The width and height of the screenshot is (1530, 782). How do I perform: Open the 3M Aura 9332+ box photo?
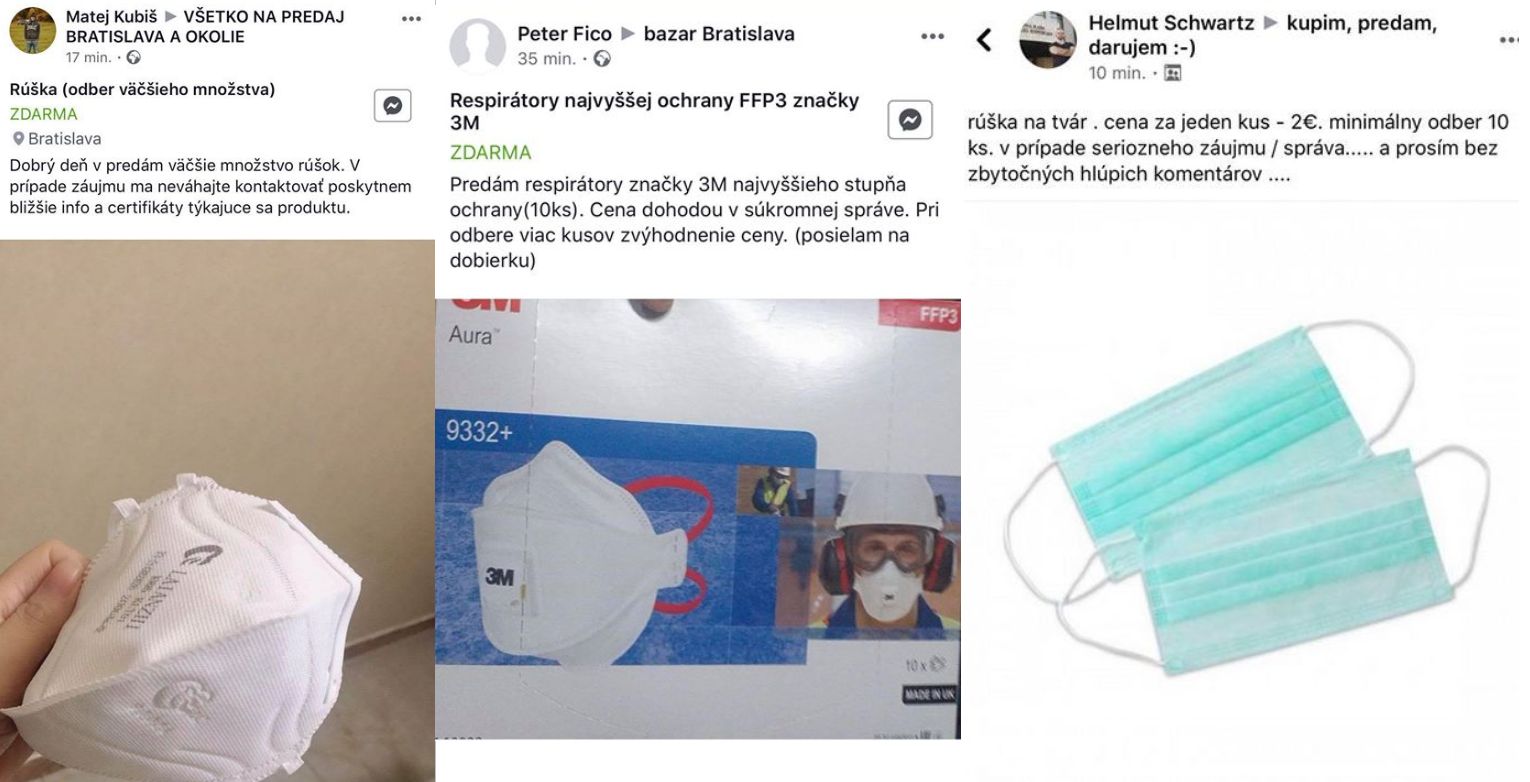tap(698, 519)
